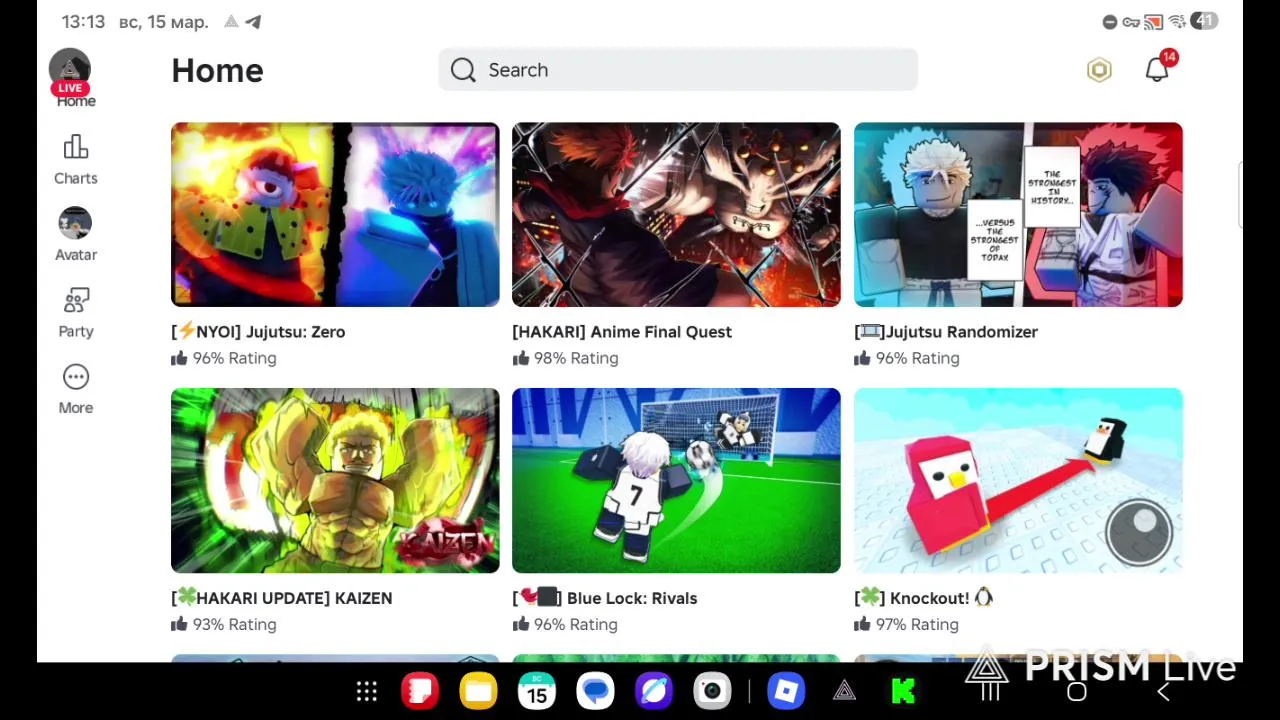Screen dimensions: 1280x720
Task: Open the camera app in taskbar
Action: tap(712, 692)
